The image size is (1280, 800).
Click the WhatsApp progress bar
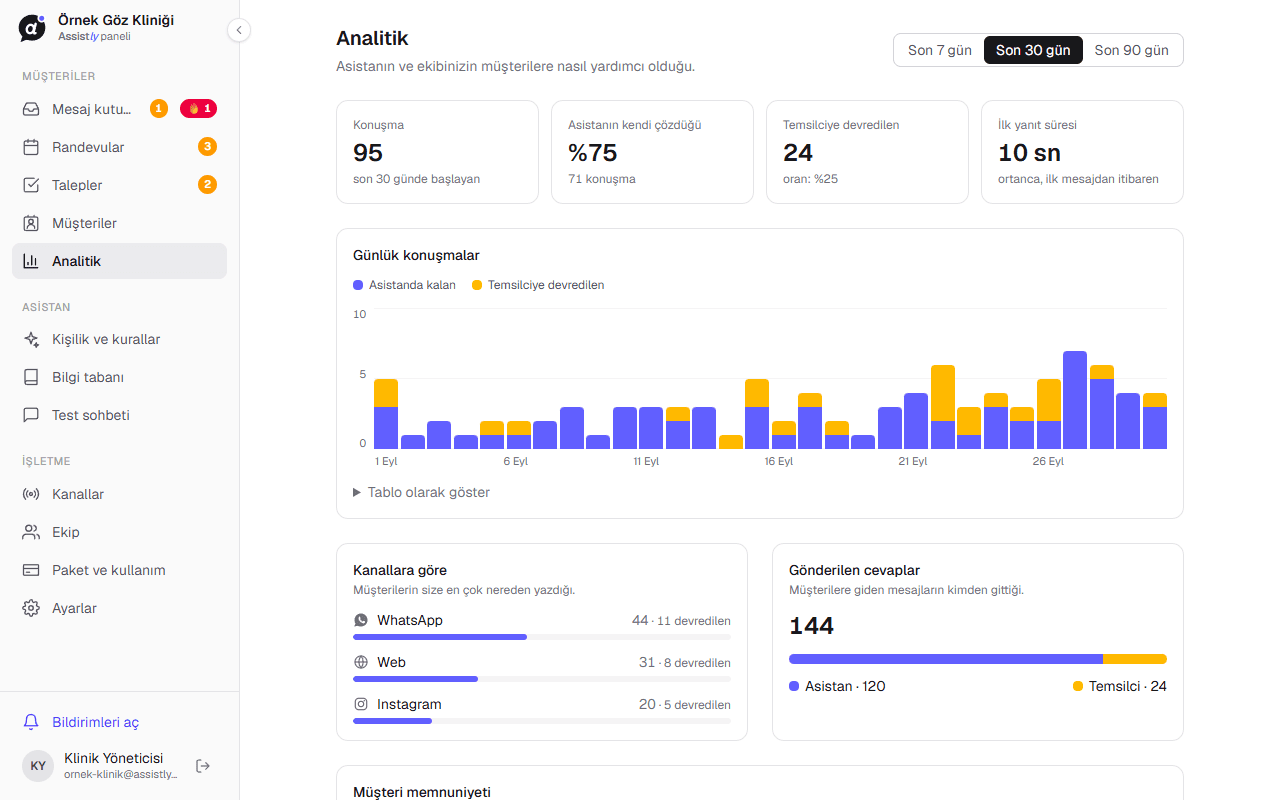(542, 637)
